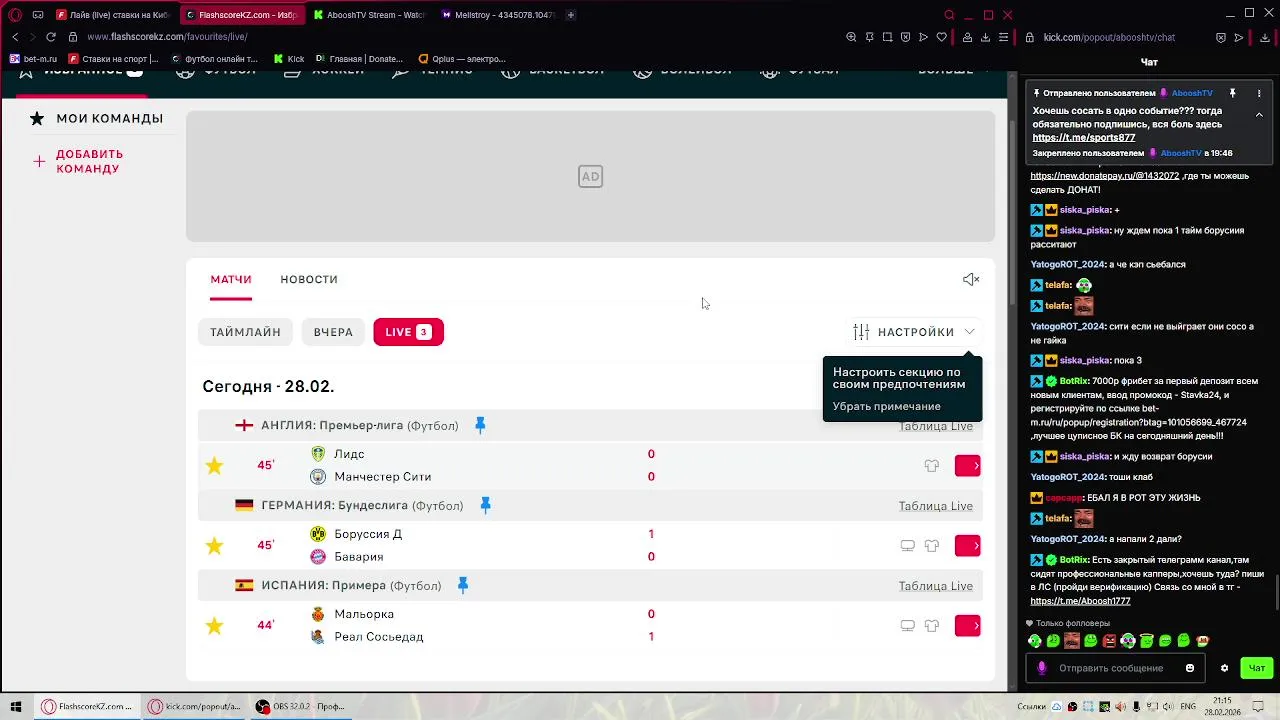1280x720 pixels.
Task: Open Windows Start button
Action: click(x=15, y=706)
